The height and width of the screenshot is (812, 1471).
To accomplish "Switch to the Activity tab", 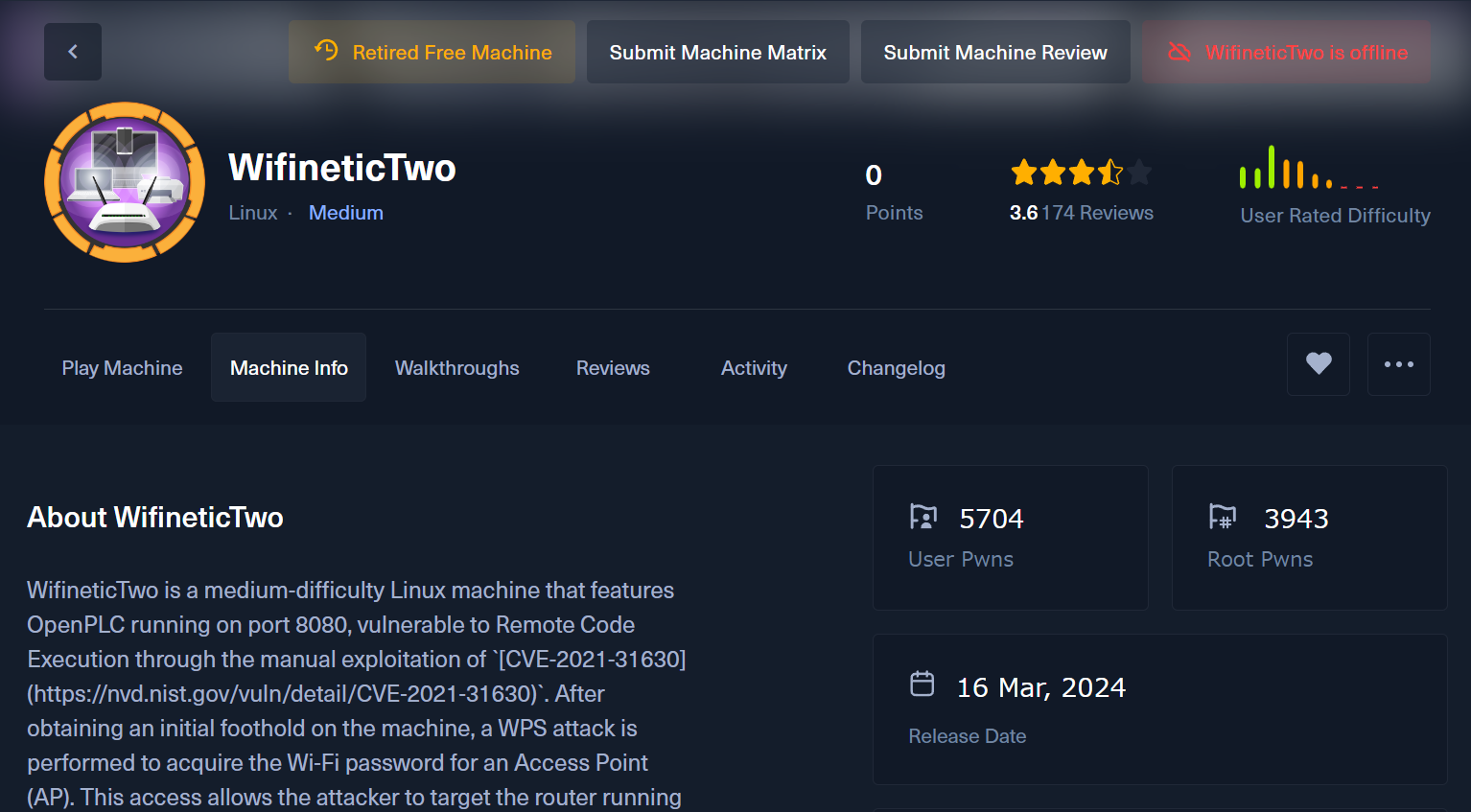I will tap(754, 368).
